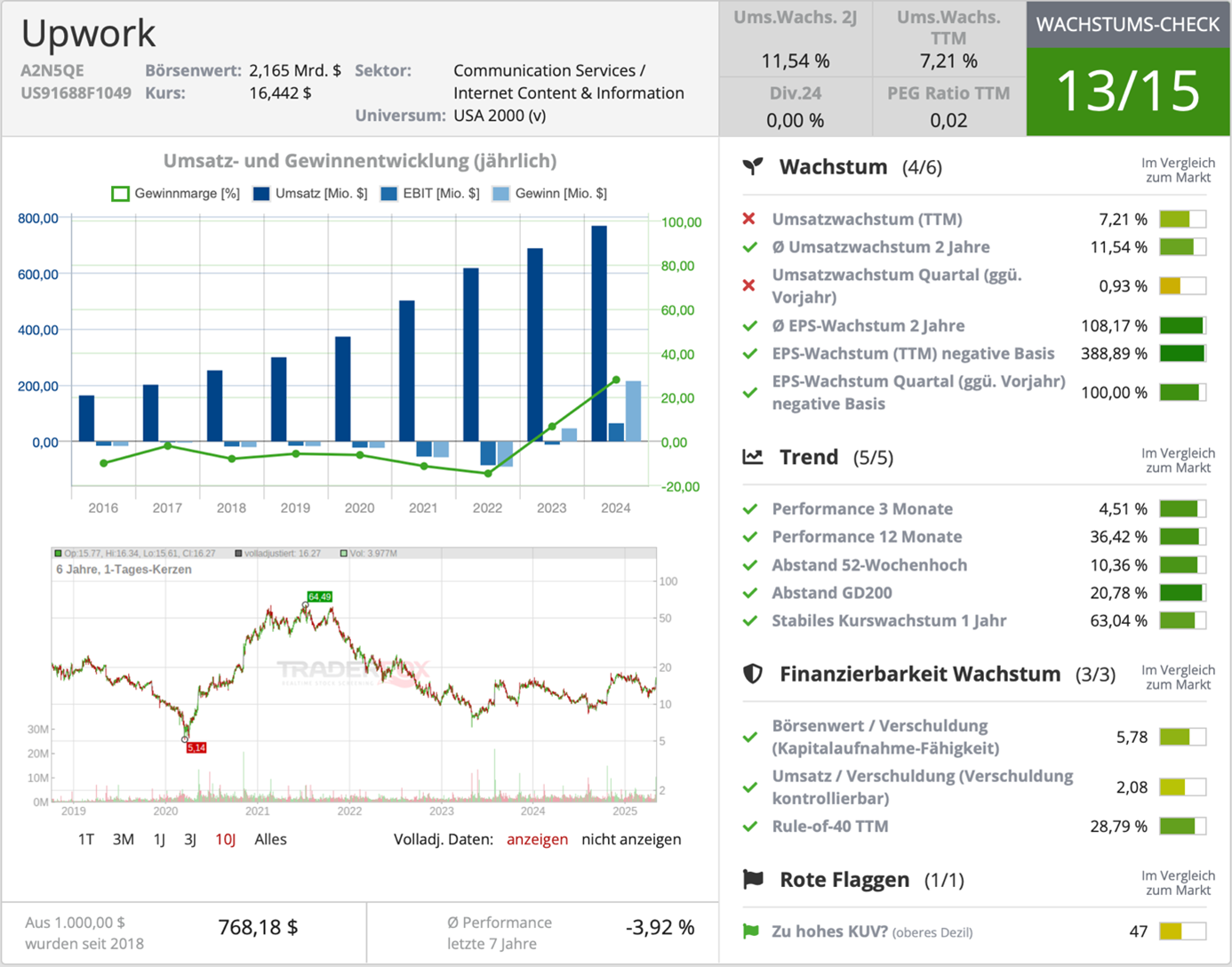Select 'nicht anzeigen' for Volladj. Daten

click(631, 839)
